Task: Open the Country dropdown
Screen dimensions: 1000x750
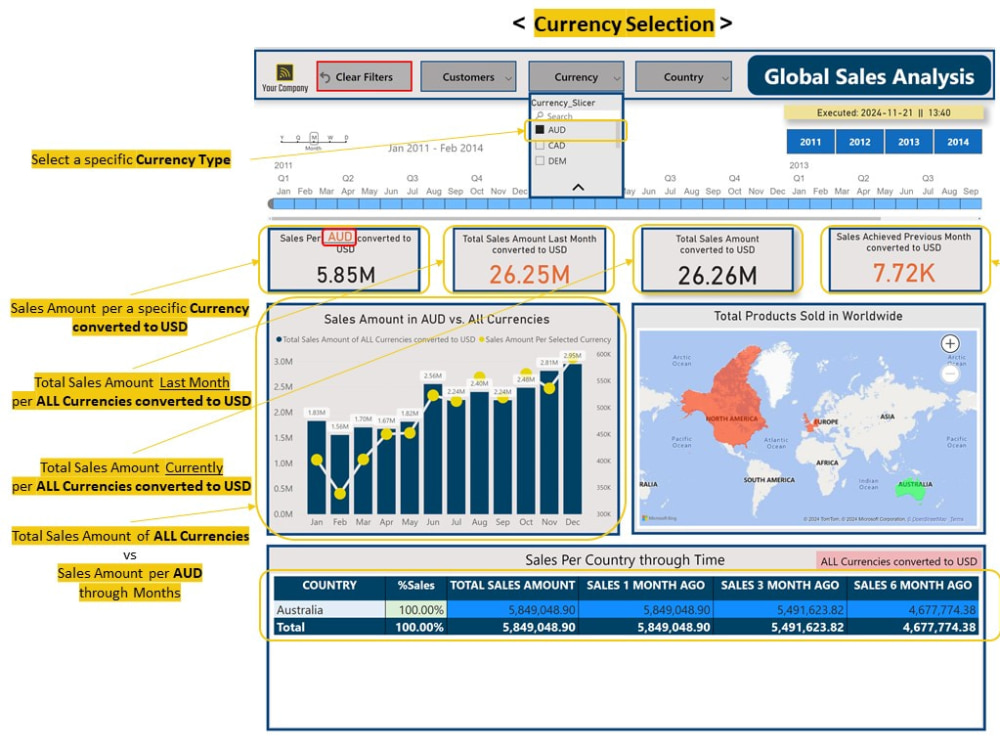Action: click(684, 77)
